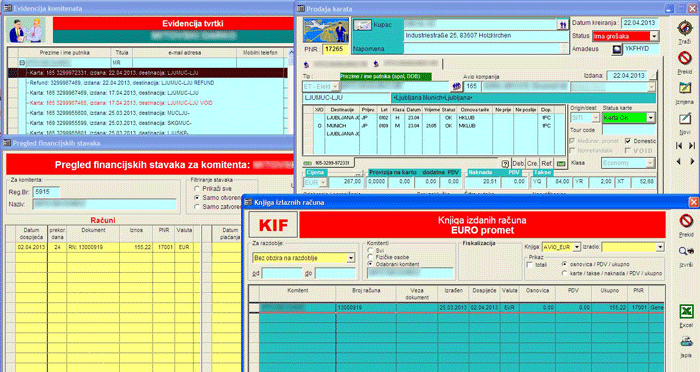700x372 pixels.
Task: Toggle the Nonrefundable checkbox
Action: click(572, 150)
